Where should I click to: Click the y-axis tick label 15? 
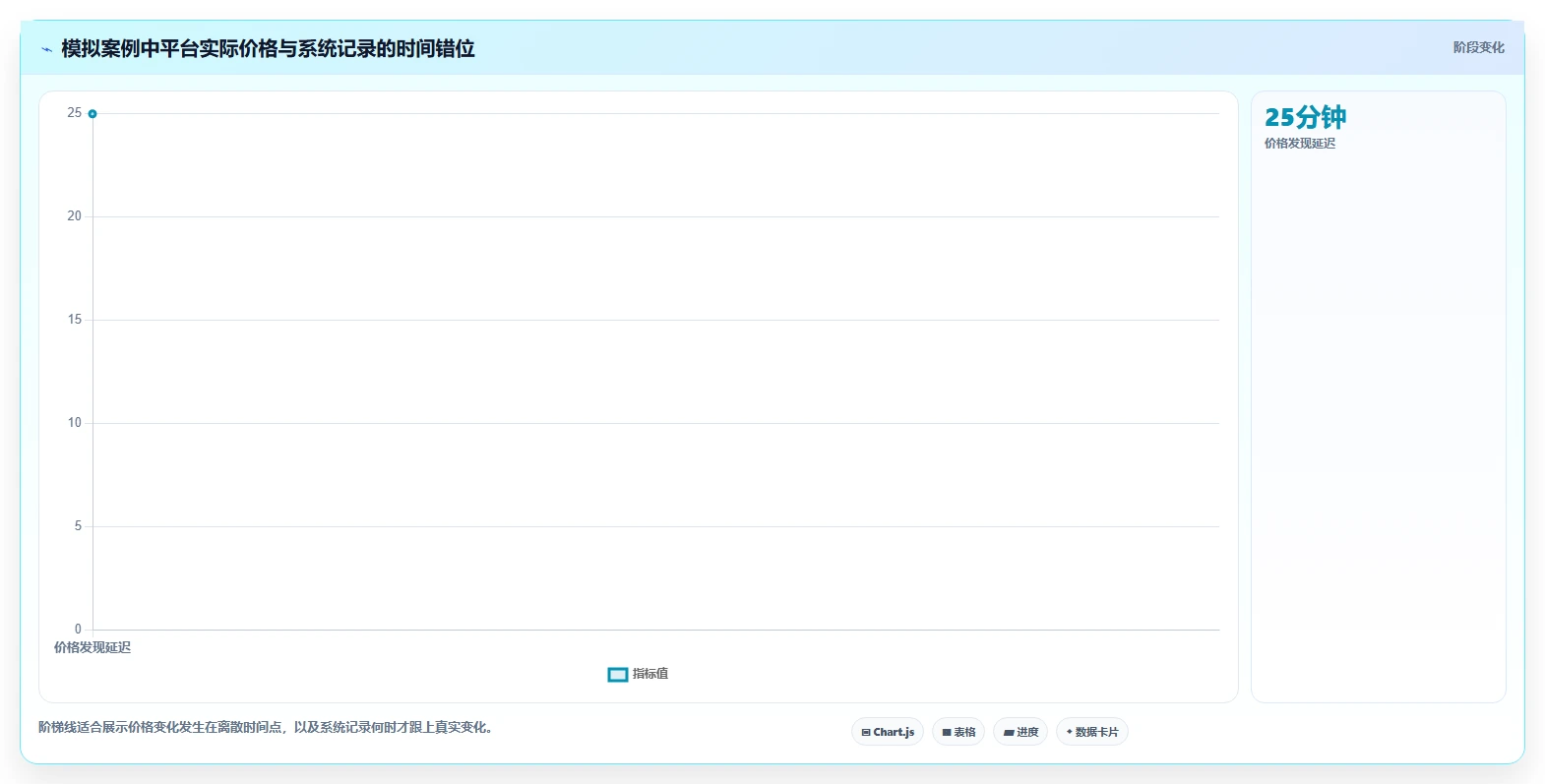pyautogui.click(x=75, y=320)
